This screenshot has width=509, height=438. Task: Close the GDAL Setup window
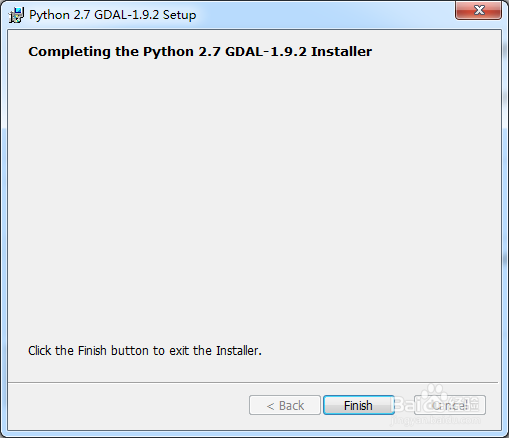478,10
